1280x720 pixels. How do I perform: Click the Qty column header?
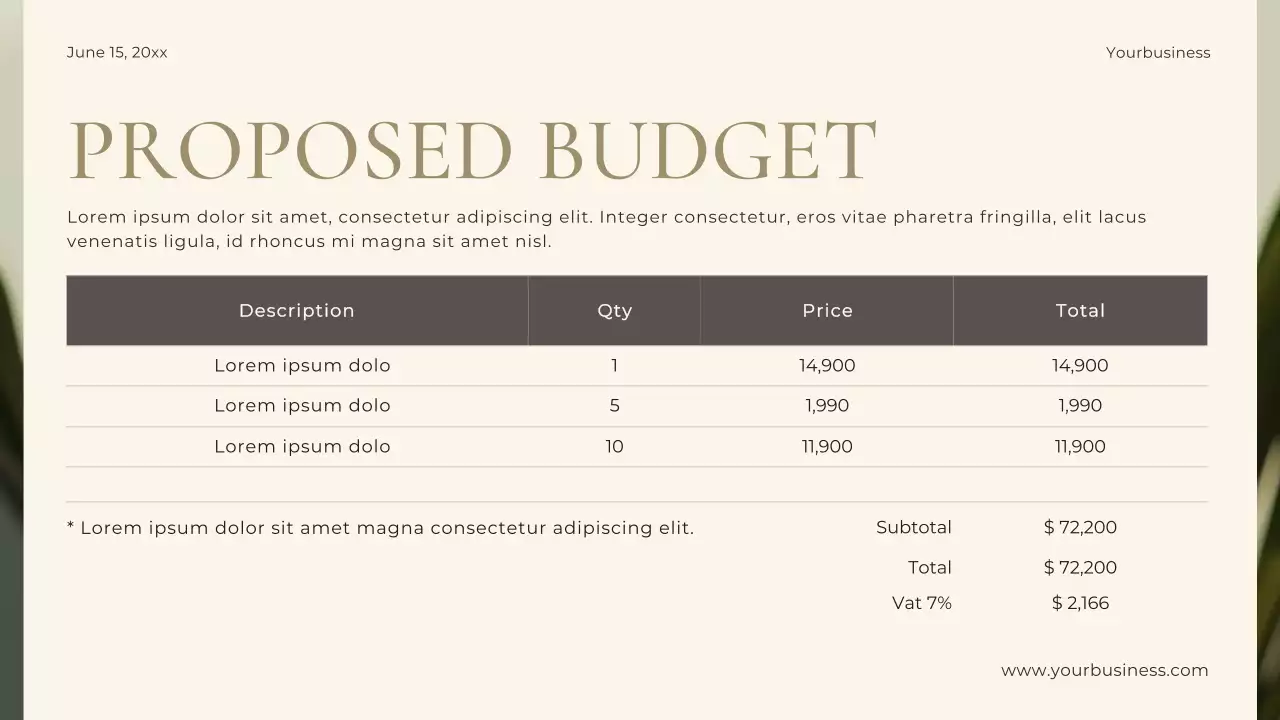(614, 311)
